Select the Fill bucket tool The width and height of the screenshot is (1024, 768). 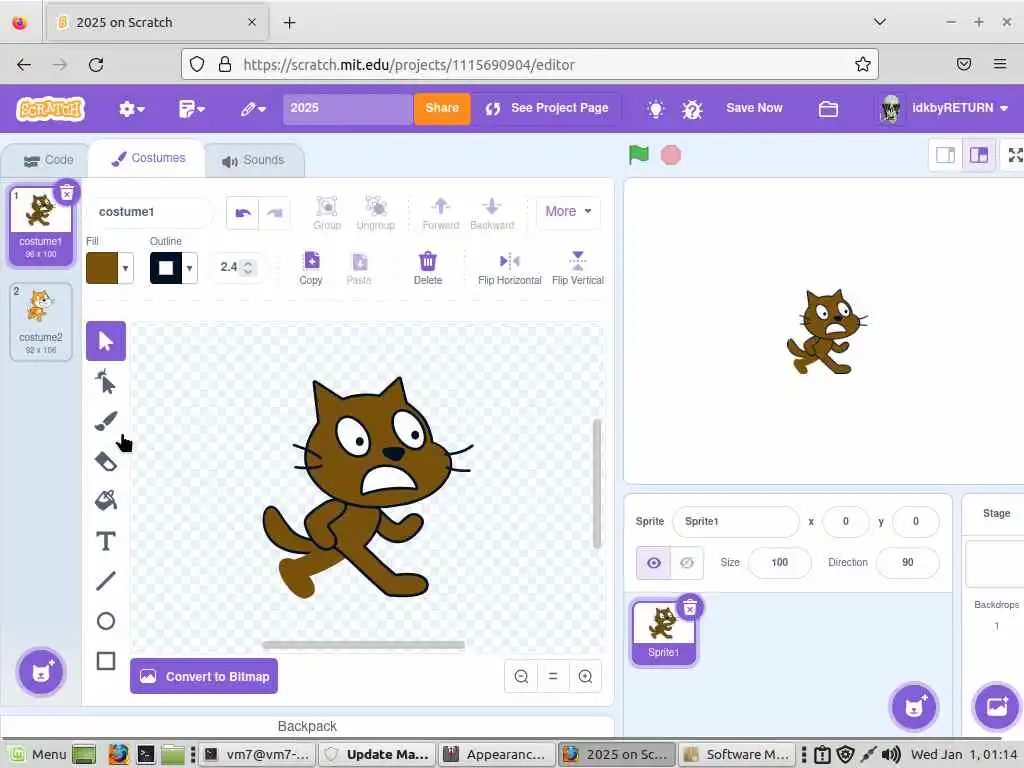[106, 501]
